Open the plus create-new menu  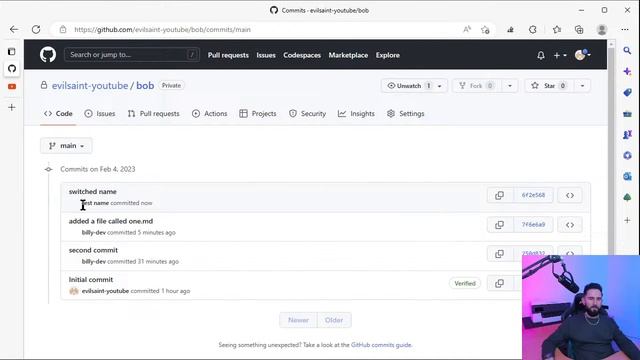coord(560,55)
